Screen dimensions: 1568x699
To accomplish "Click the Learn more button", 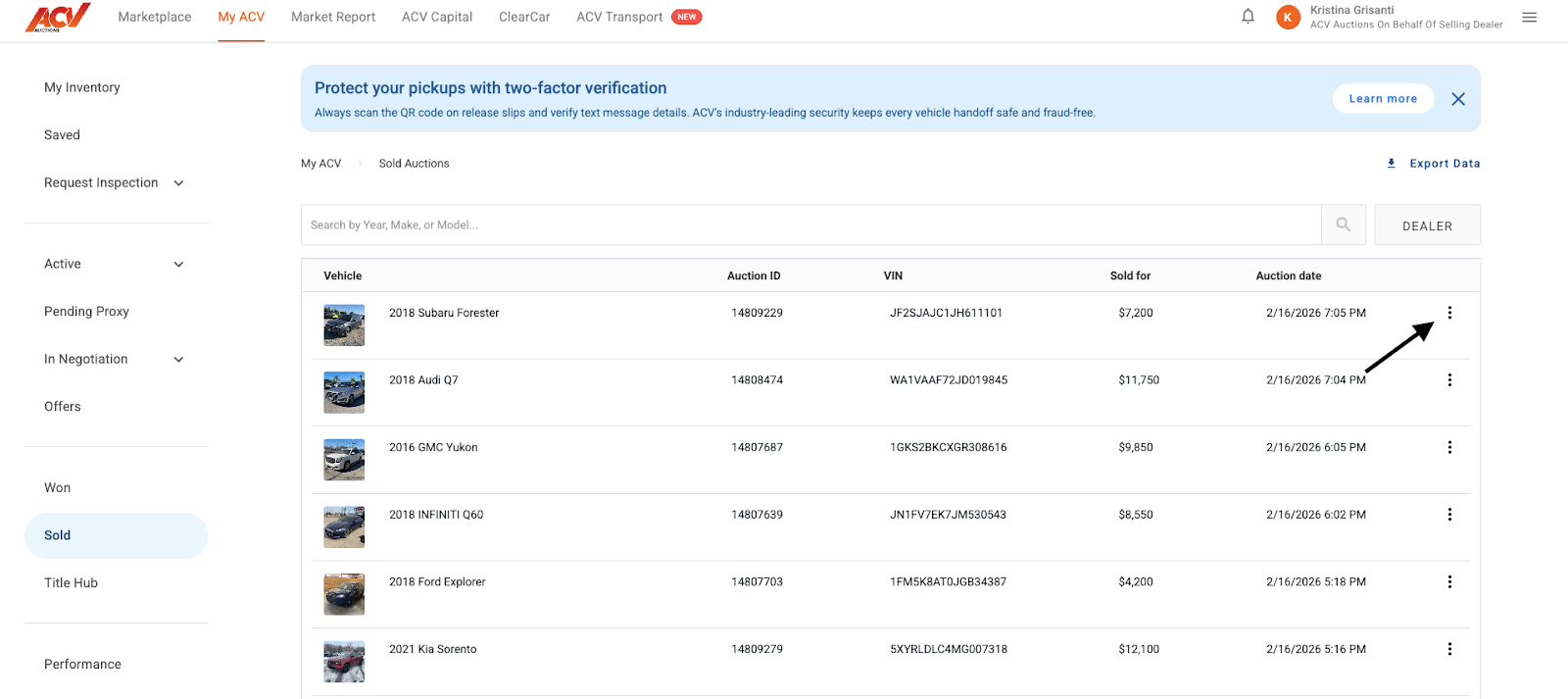I will [1383, 99].
